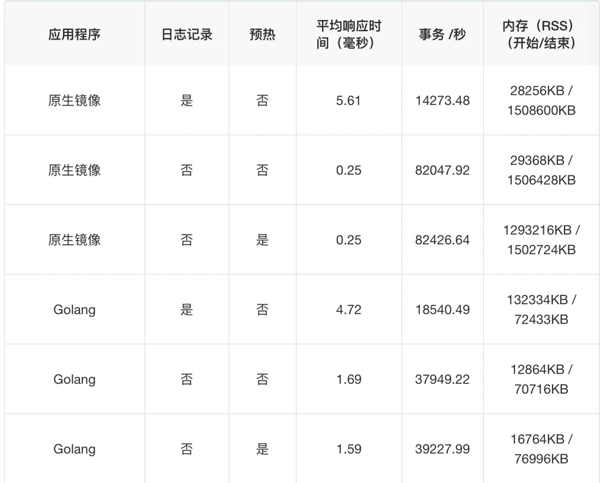Select the 82426.64 transactions cell
Screen dimensions: 600x483
click(x=448, y=240)
